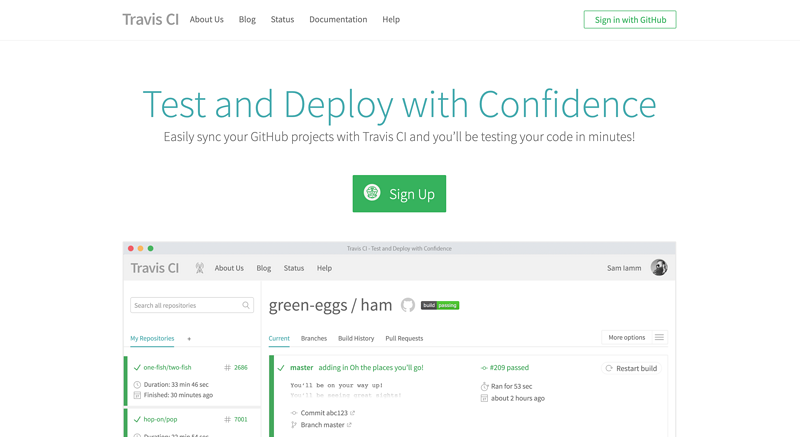Click build number 2686

pos(241,367)
